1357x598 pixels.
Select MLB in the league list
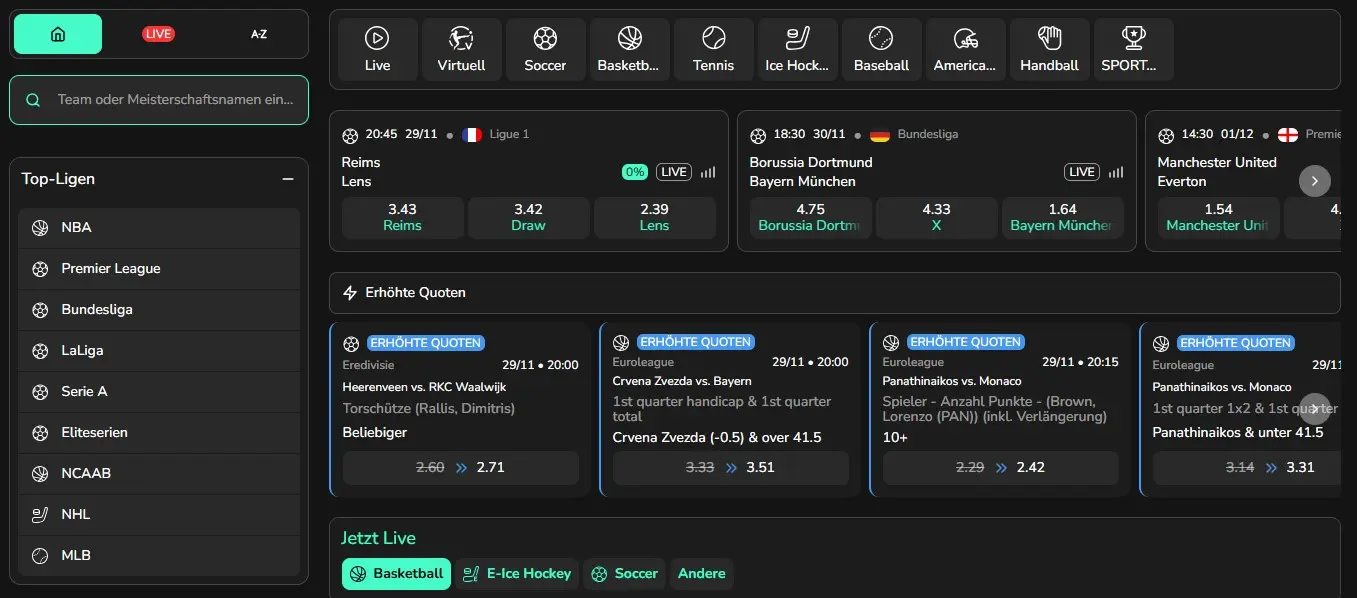(159, 556)
